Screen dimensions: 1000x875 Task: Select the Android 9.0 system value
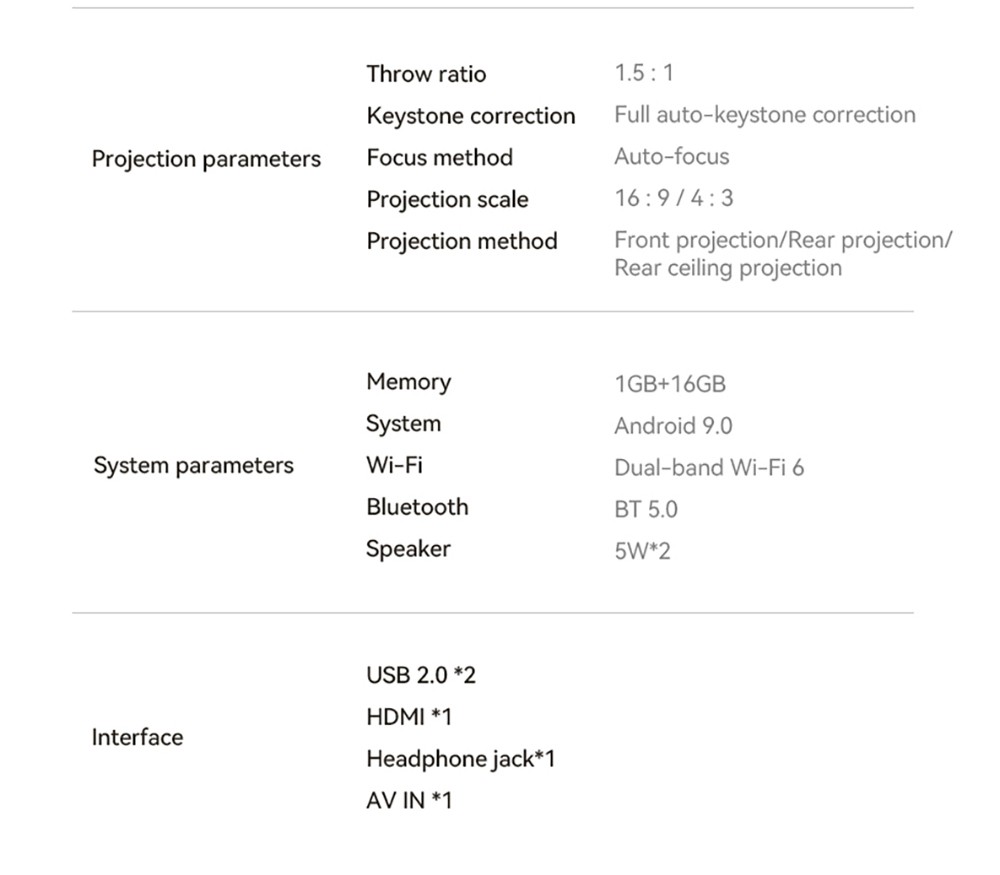pyautogui.click(x=673, y=426)
